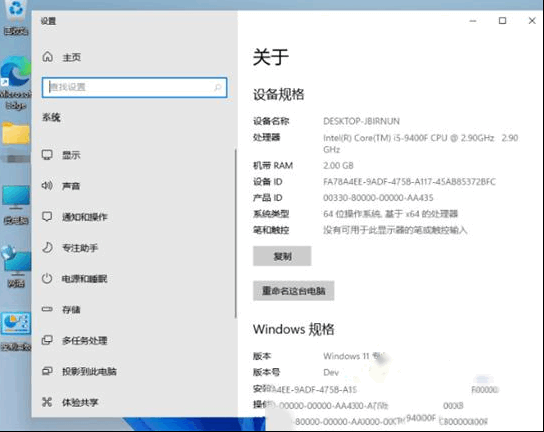Click the 多任务处理 icon

pyautogui.click(x=47, y=340)
